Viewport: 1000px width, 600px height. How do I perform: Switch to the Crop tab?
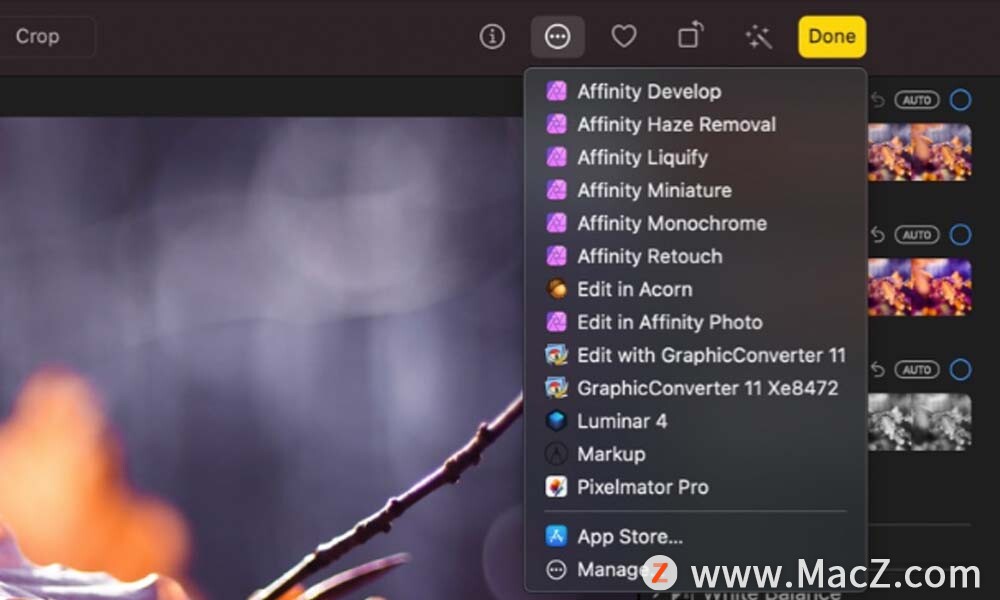coord(38,36)
